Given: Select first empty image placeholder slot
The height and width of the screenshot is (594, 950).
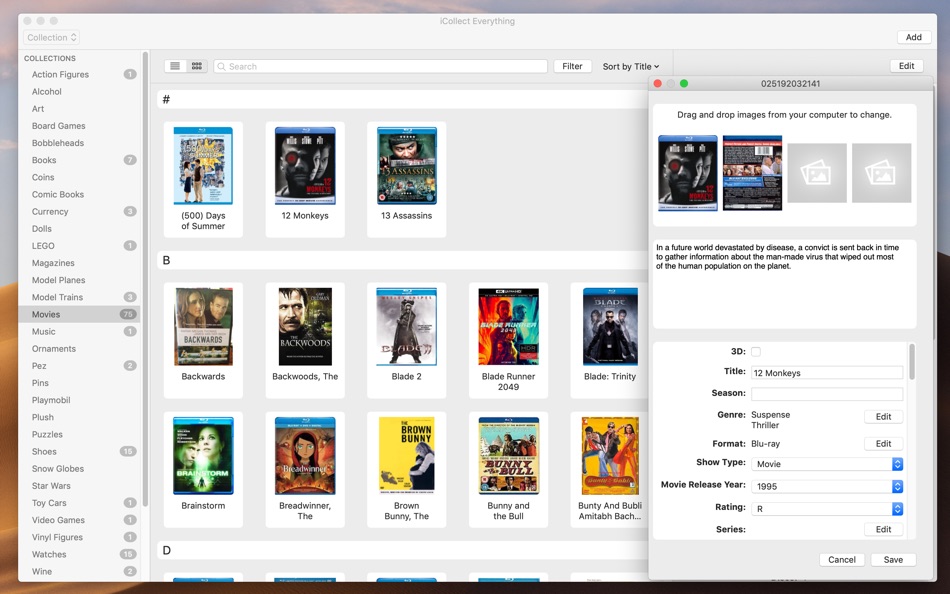Looking at the screenshot, I should (x=817, y=173).
